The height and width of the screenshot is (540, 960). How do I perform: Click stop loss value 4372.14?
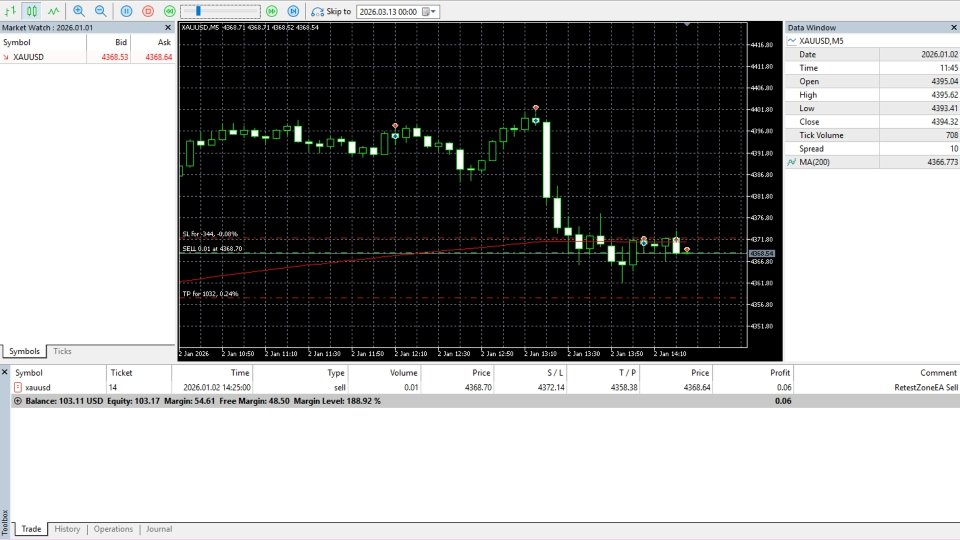(551, 388)
